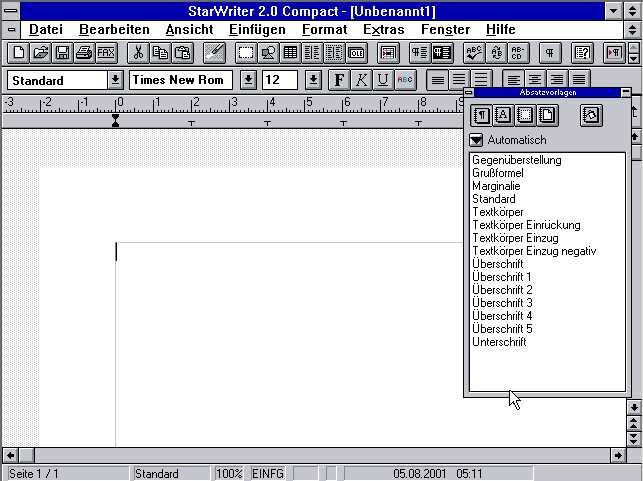The image size is (643, 481).
Task: Toggle underline with the U button
Action: pos(383,80)
